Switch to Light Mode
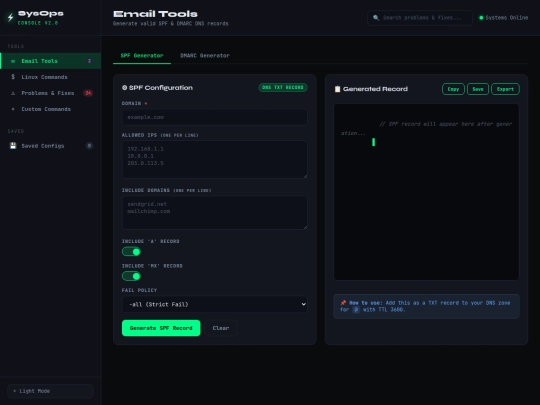The width and height of the screenshot is (540, 405). pyautogui.click(x=50, y=391)
